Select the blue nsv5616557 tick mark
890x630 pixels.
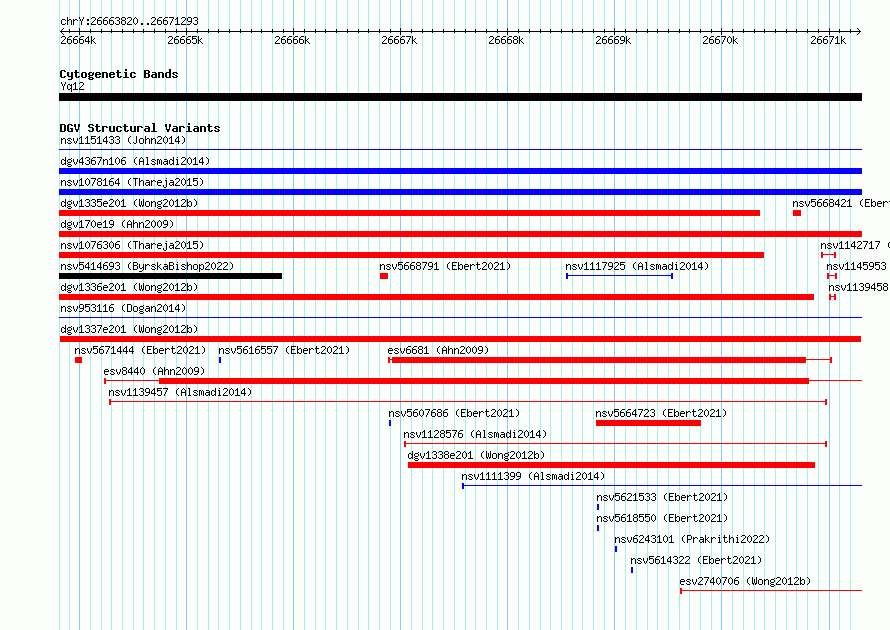220,360
